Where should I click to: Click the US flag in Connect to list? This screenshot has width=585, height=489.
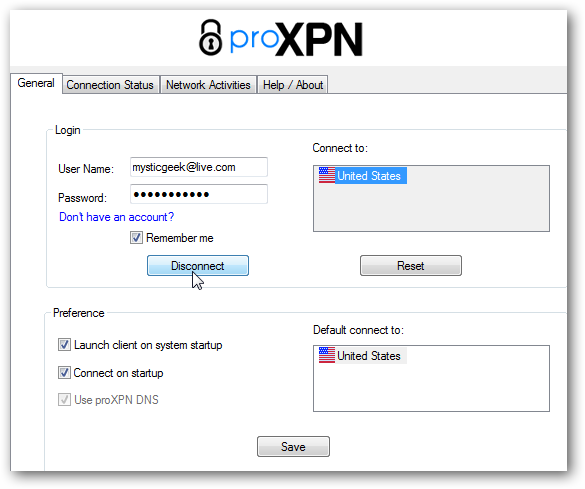pos(327,175)
